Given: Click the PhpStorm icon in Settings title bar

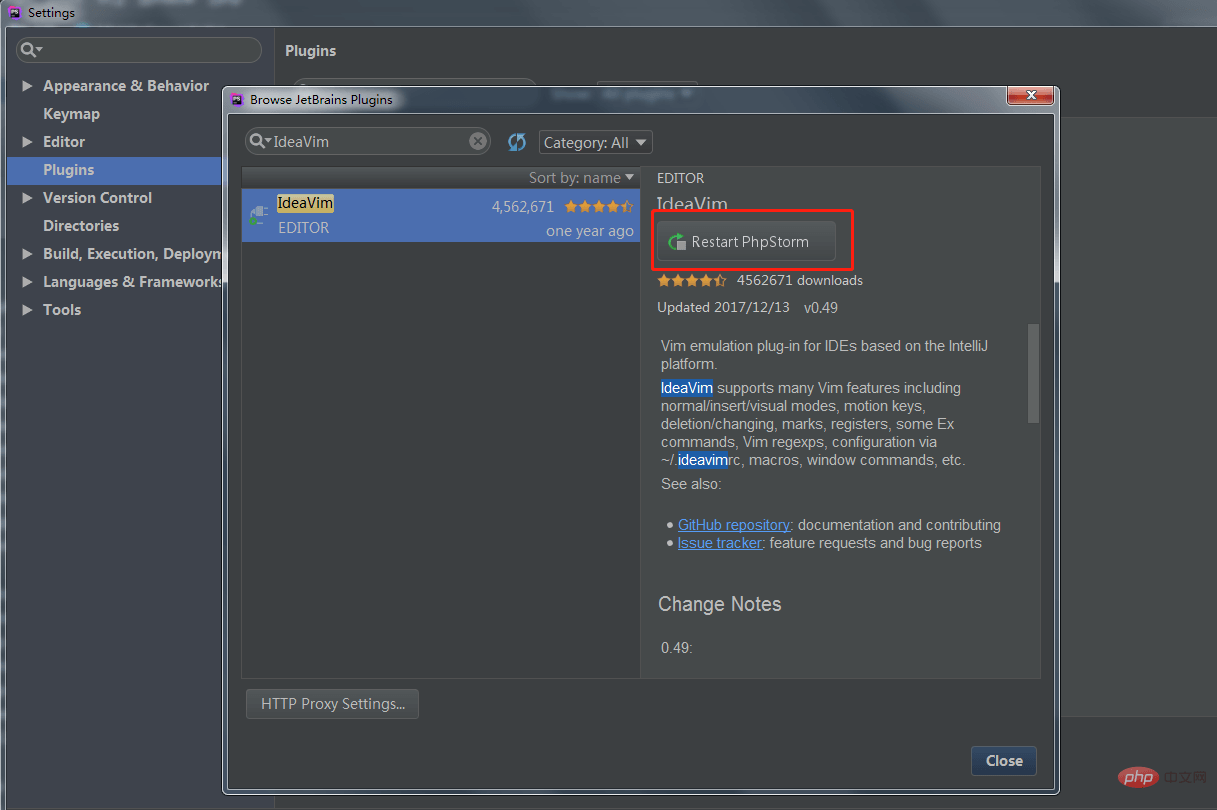Looking at the screenshot, I should pyautogui.click(x=14, y=13).
